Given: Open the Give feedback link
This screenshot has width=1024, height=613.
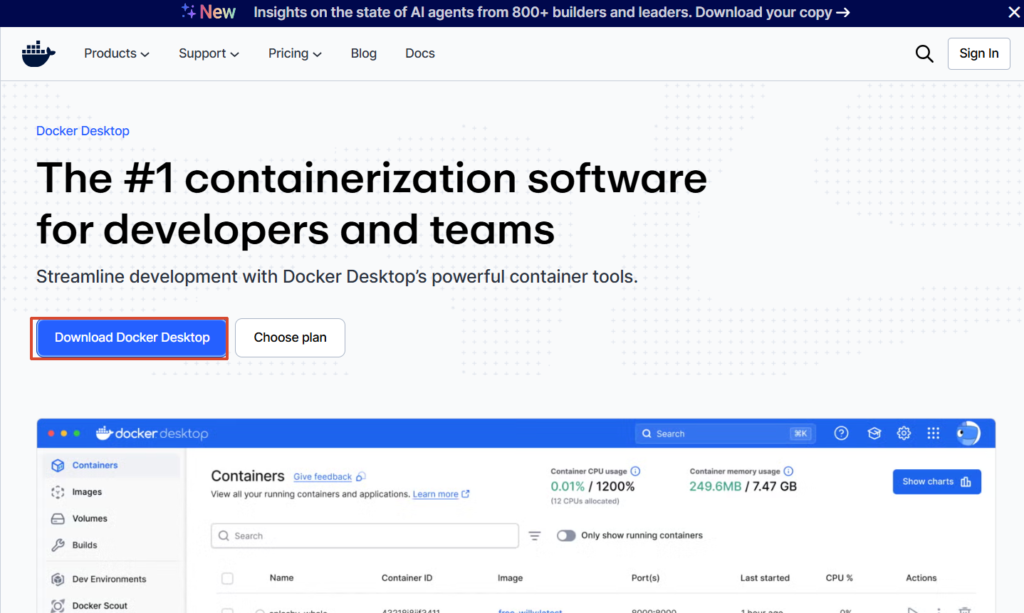Looking at the screenshot, I should click(x=323, y=477).
